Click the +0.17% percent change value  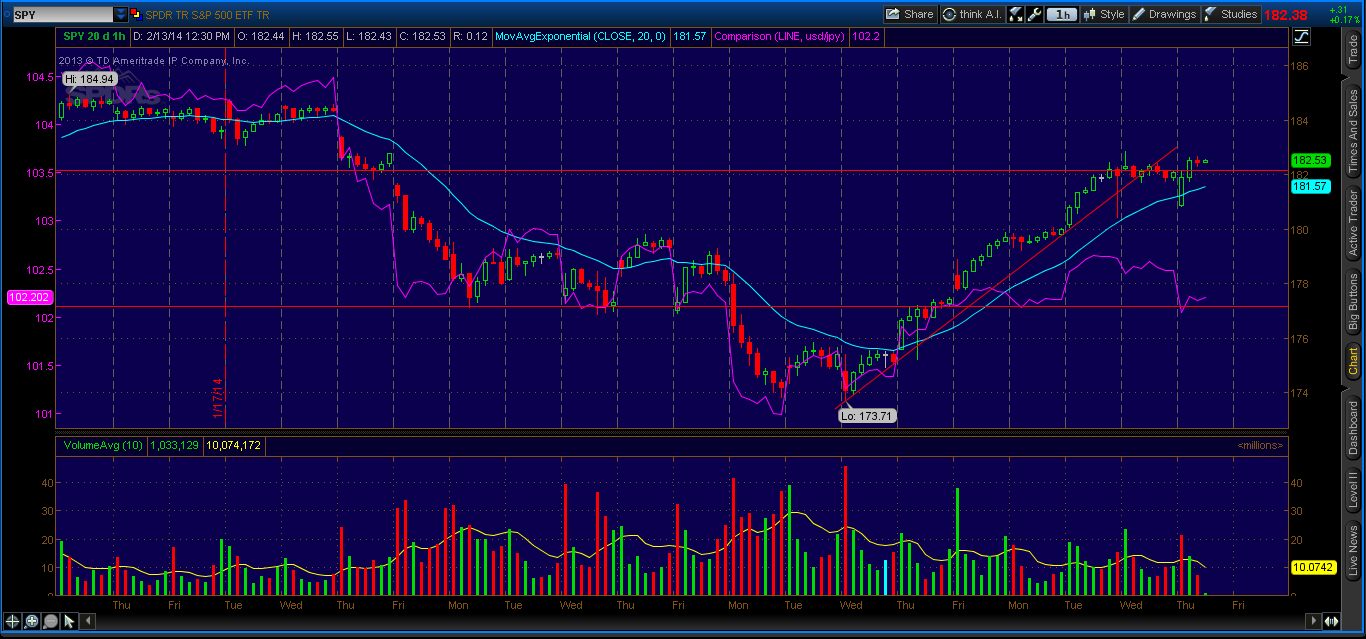click(1344, 19)
